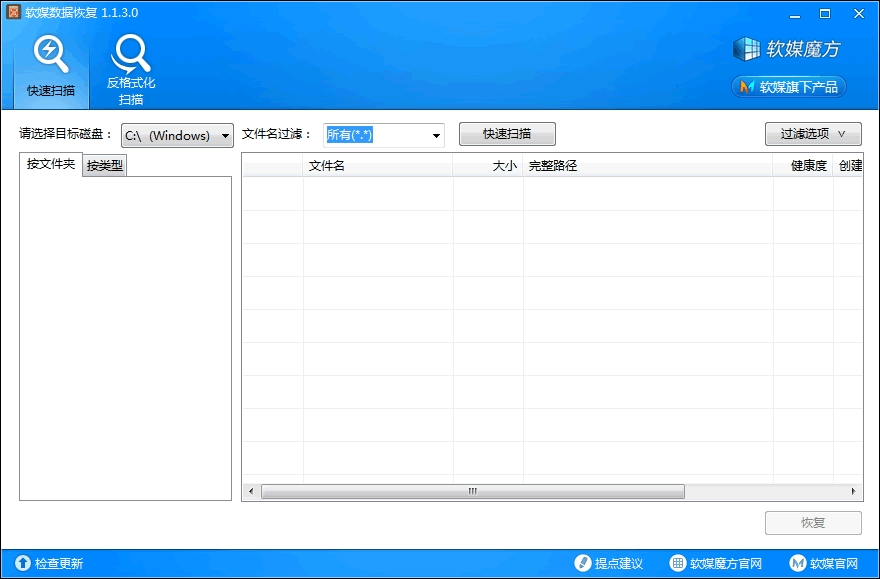Sort by the 完整路径 column header
880x579 pixels.
pos(647,166)
